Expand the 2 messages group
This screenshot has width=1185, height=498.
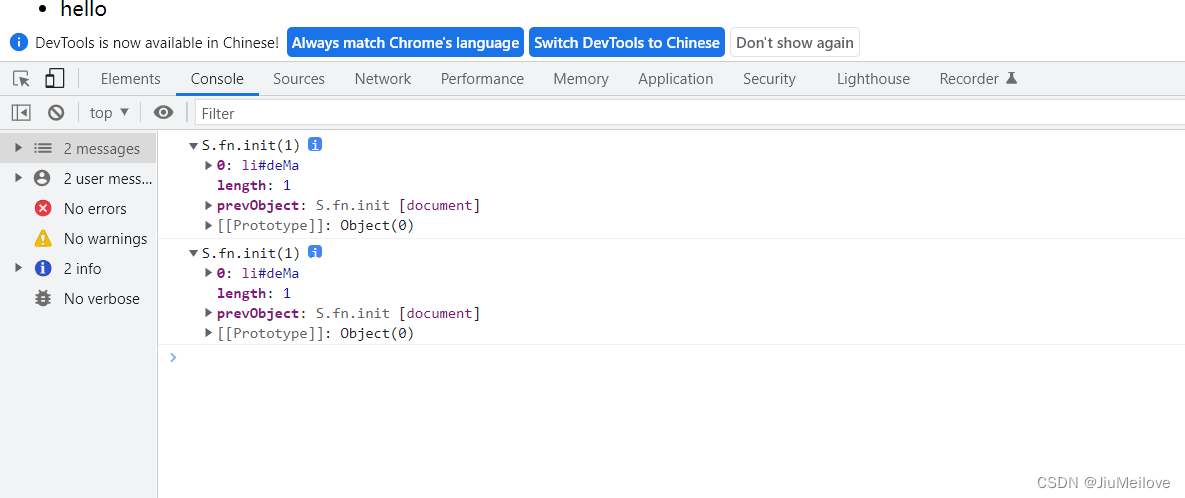18,148
